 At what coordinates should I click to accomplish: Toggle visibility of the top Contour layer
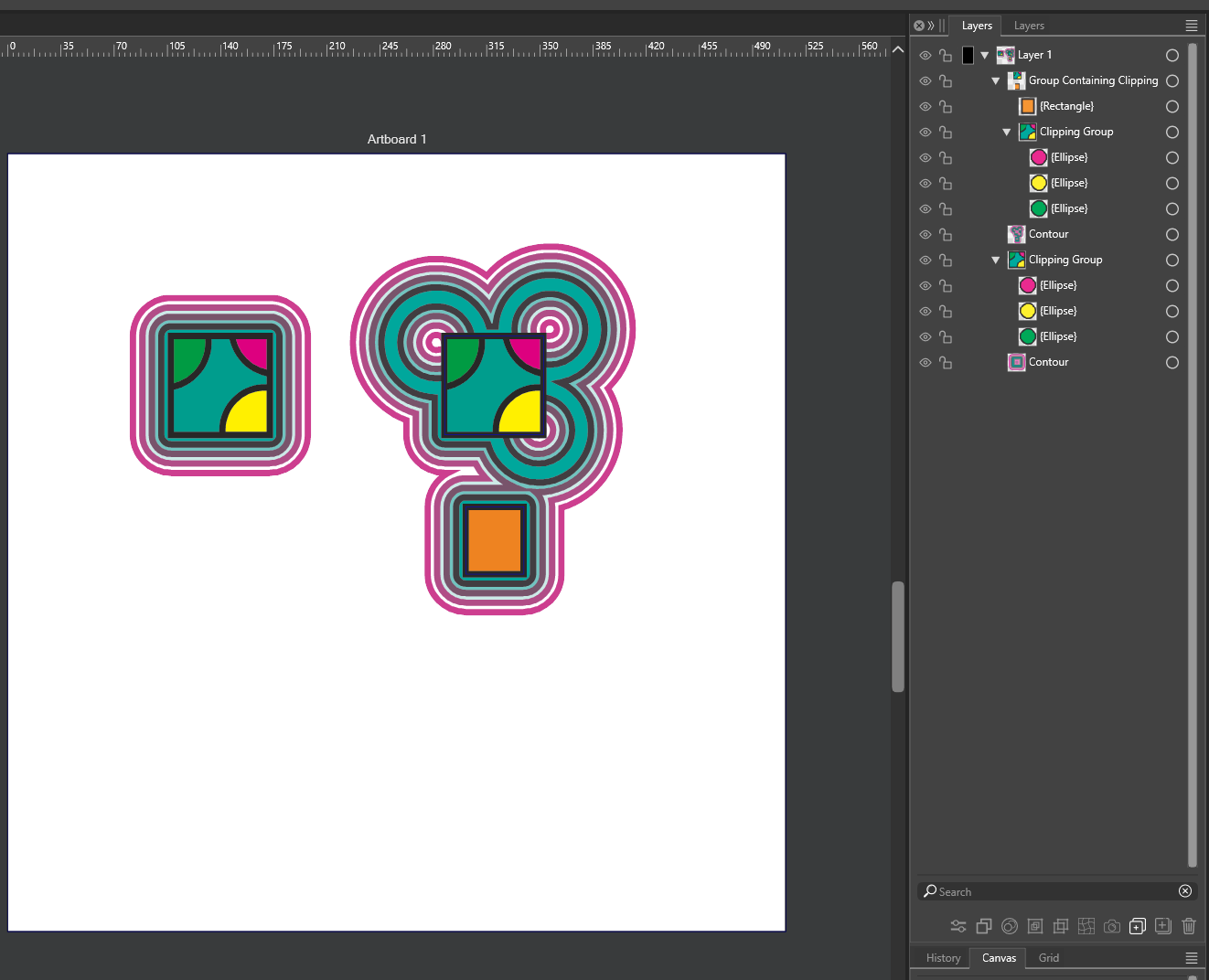tap(925, 235)
